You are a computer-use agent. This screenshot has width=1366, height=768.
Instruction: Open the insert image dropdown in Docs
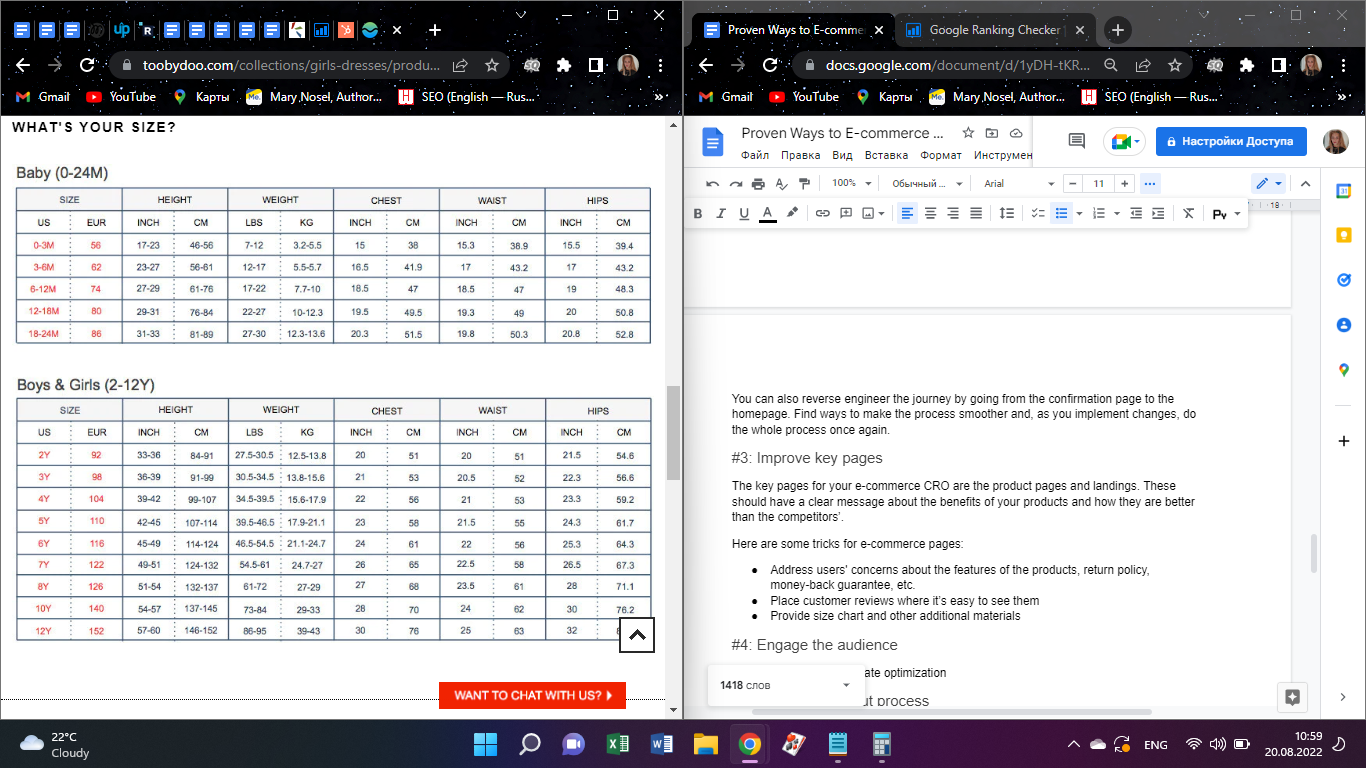(874, 213)
